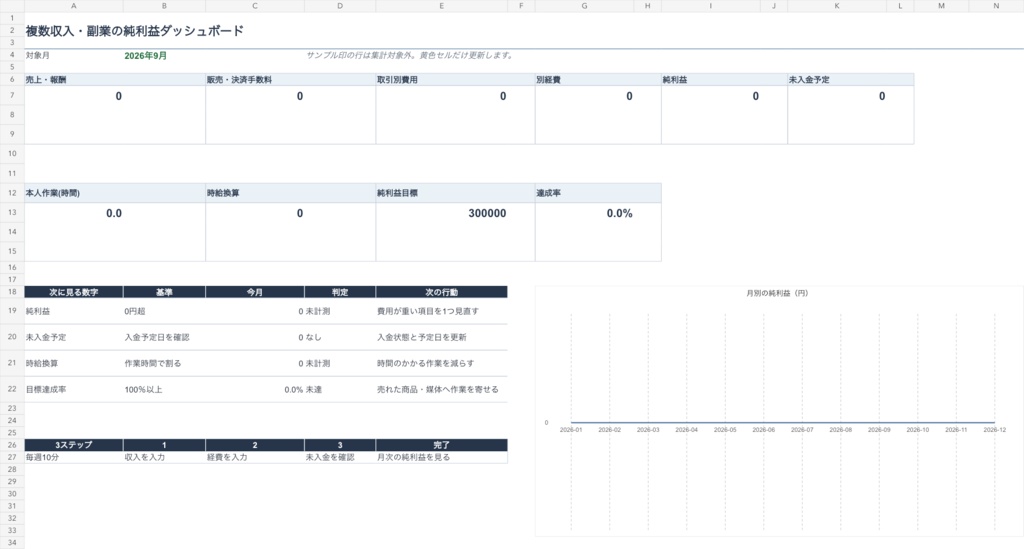Click the 判定 column header cell
Image resolution: width=1024 pixels, height=549 pixels.
tap(340, 292)
